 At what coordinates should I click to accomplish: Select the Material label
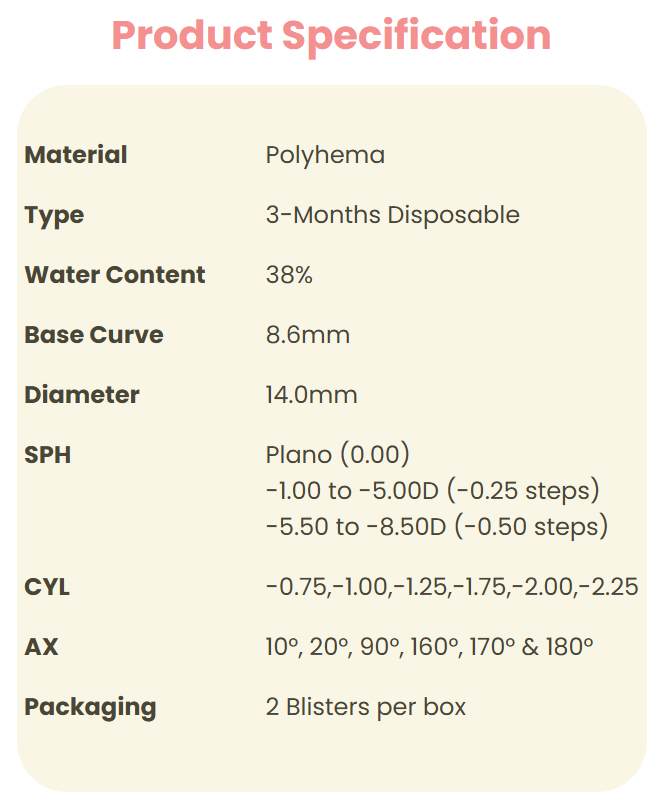click(x=76, y=155)
